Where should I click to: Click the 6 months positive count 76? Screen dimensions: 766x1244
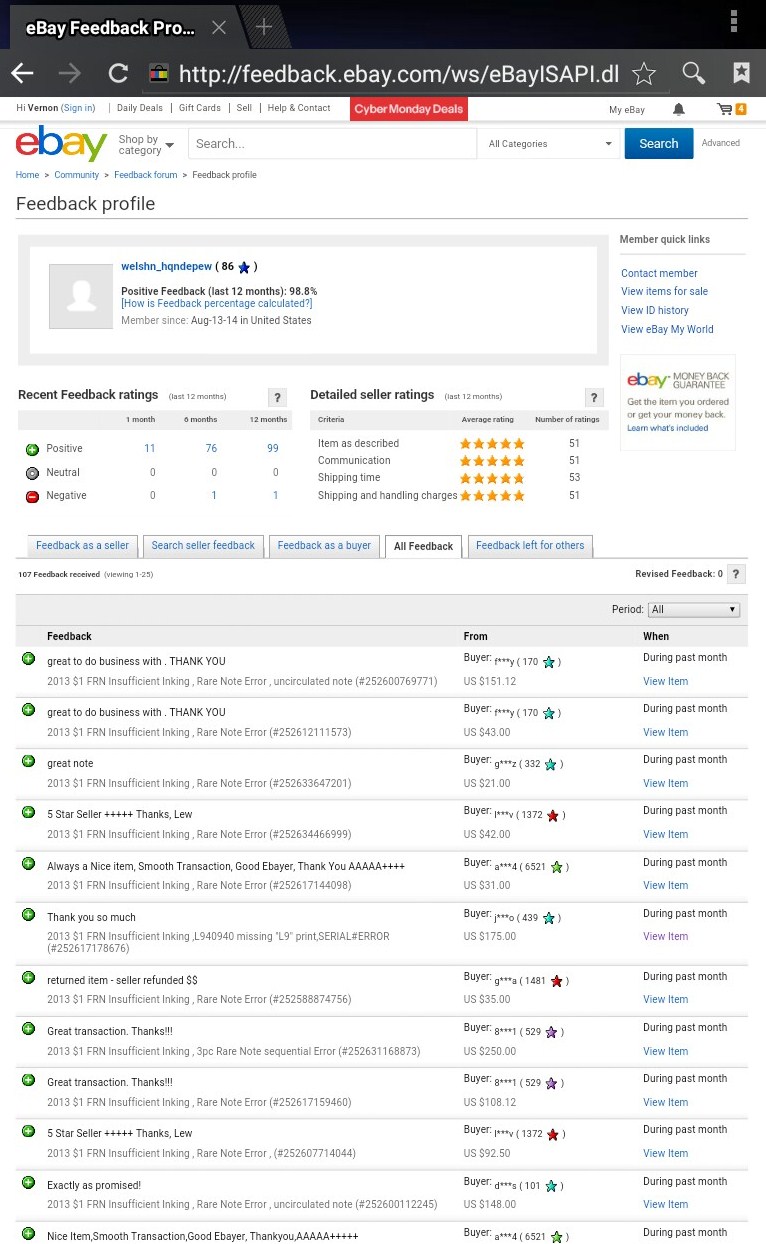pyautogui.click(x=211, y=449)
